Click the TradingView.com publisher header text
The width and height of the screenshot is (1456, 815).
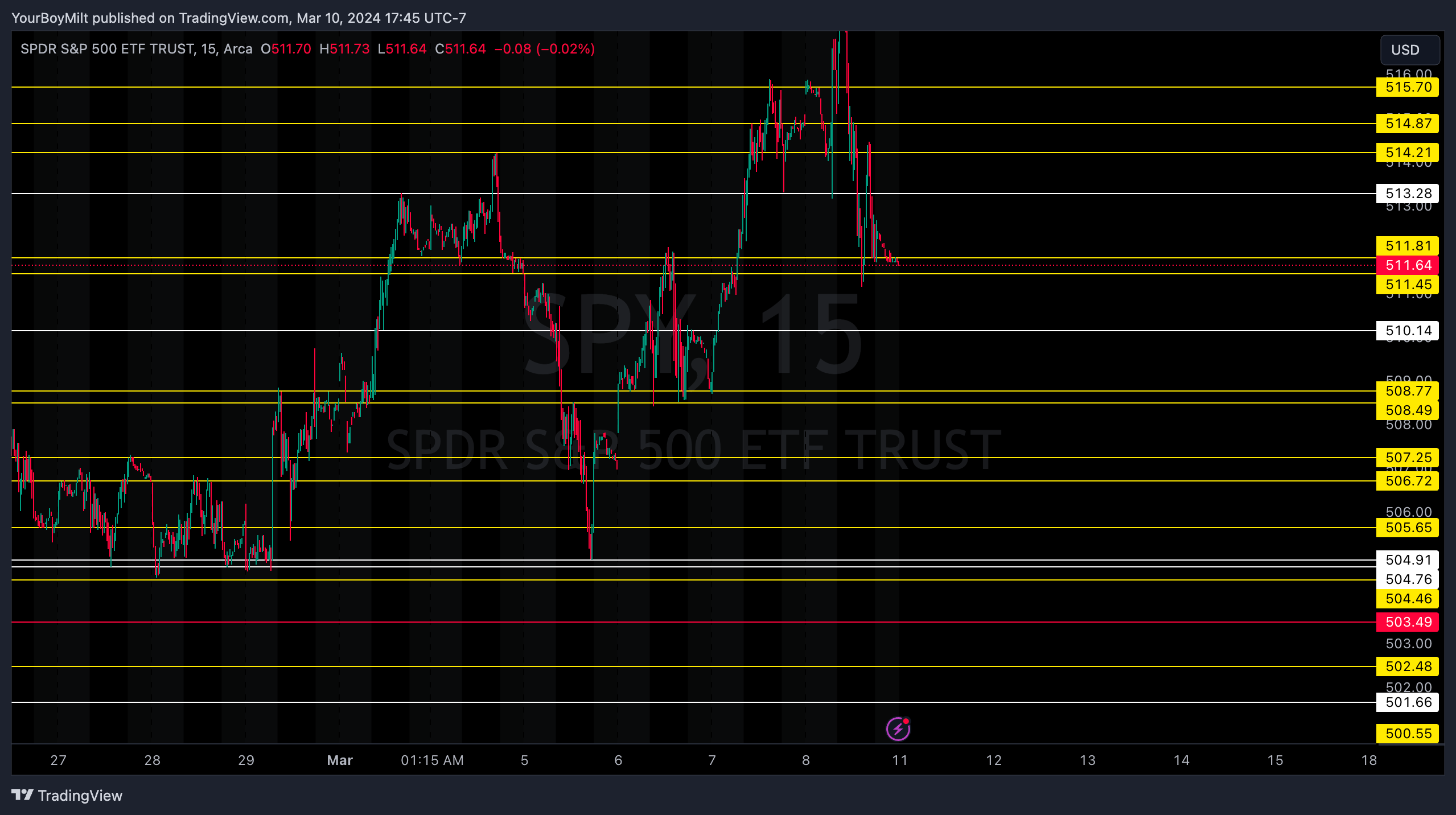234,18
